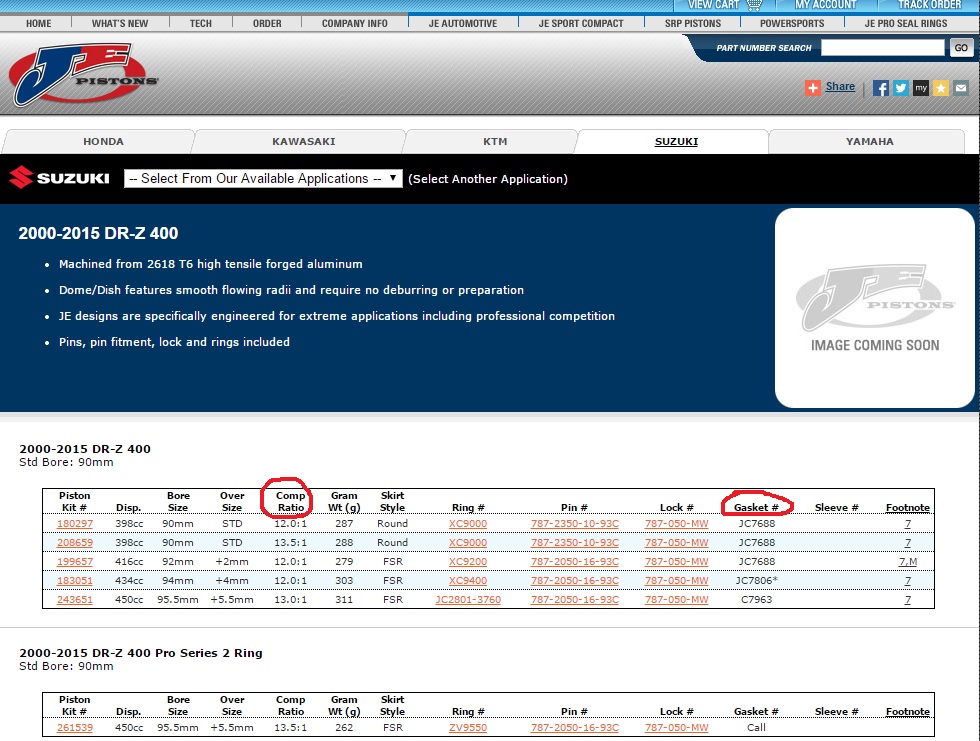Open piston kit 243651 link
Viewport: 980px width, 741px height.
74,599
